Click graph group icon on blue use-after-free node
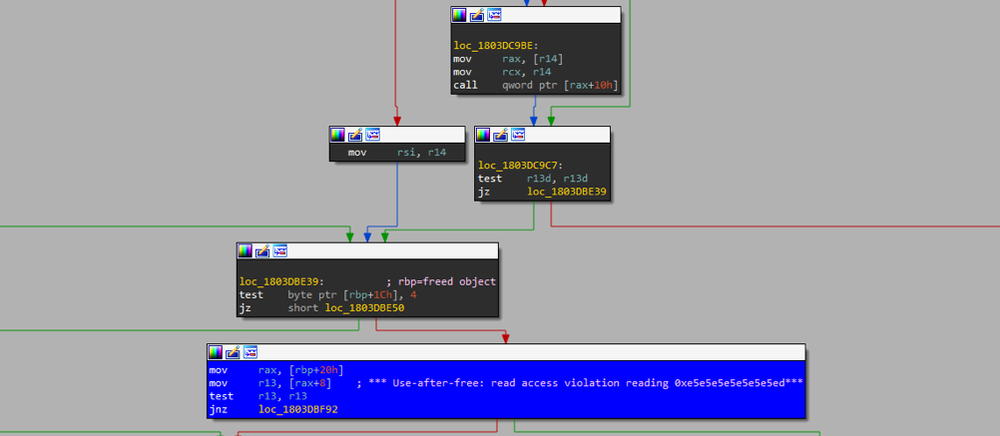1000x436 pixels. tap(251, 352)
